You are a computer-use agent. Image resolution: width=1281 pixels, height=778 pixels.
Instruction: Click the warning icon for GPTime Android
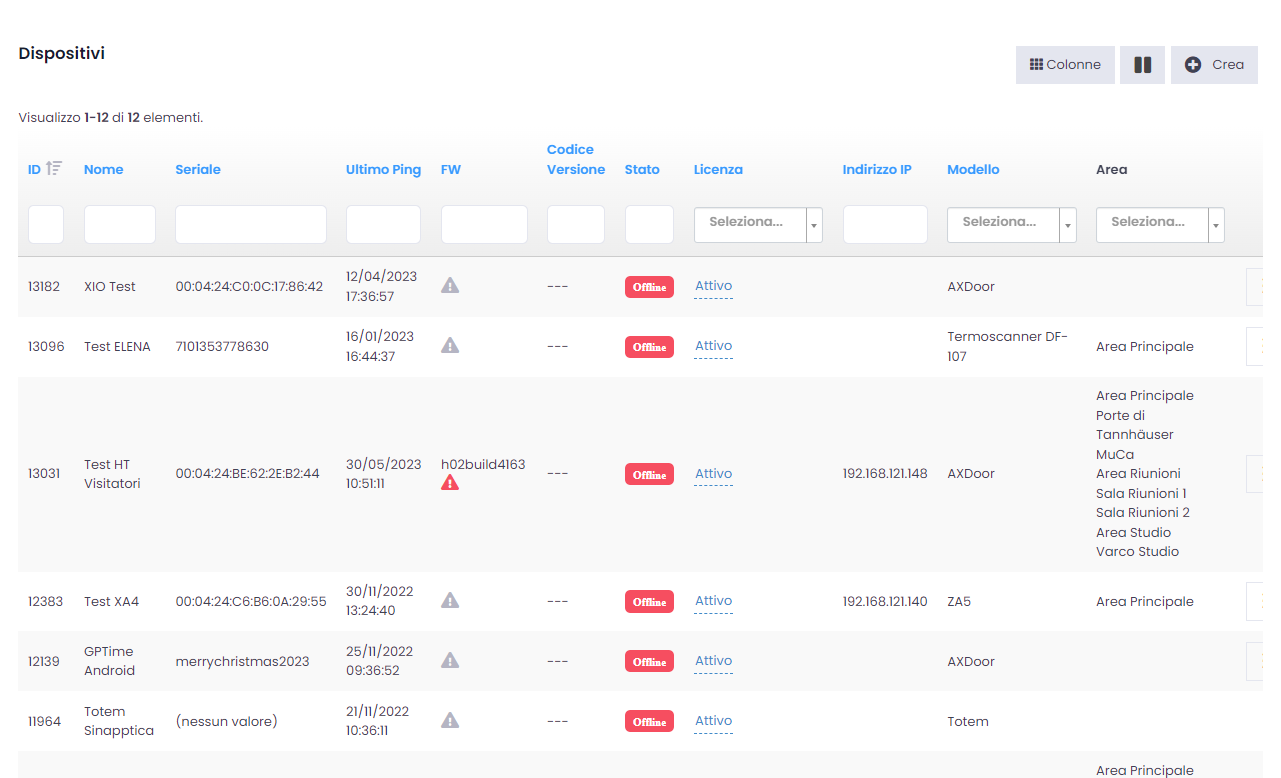(x=450, y=661)
